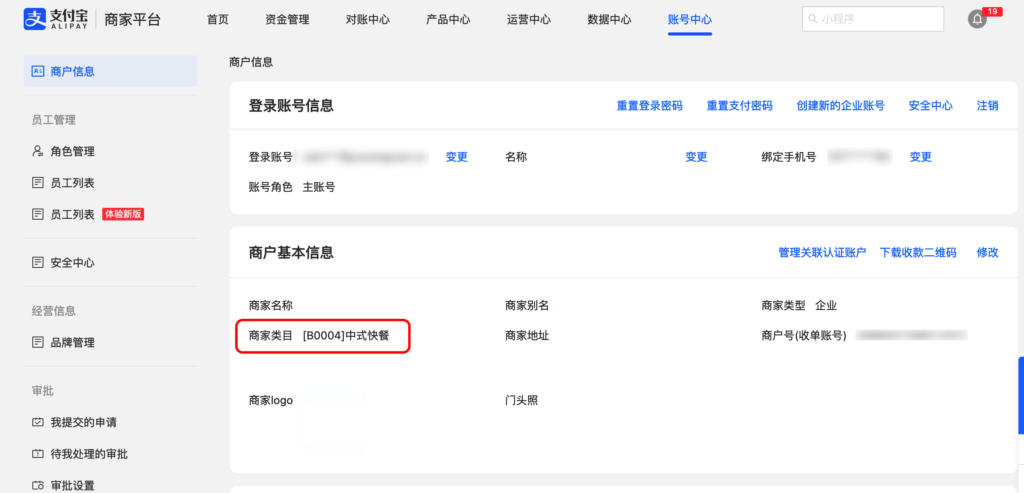This screenshot has height=493, width=1024.
Task: Click 重置登录密码 link
Action: point(649,106)
